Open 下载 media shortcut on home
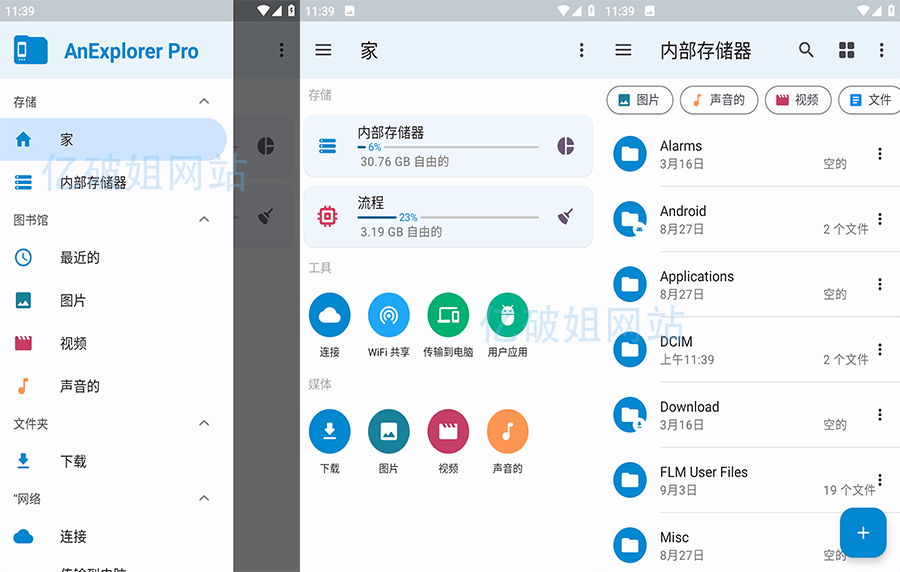 (329, 431)
